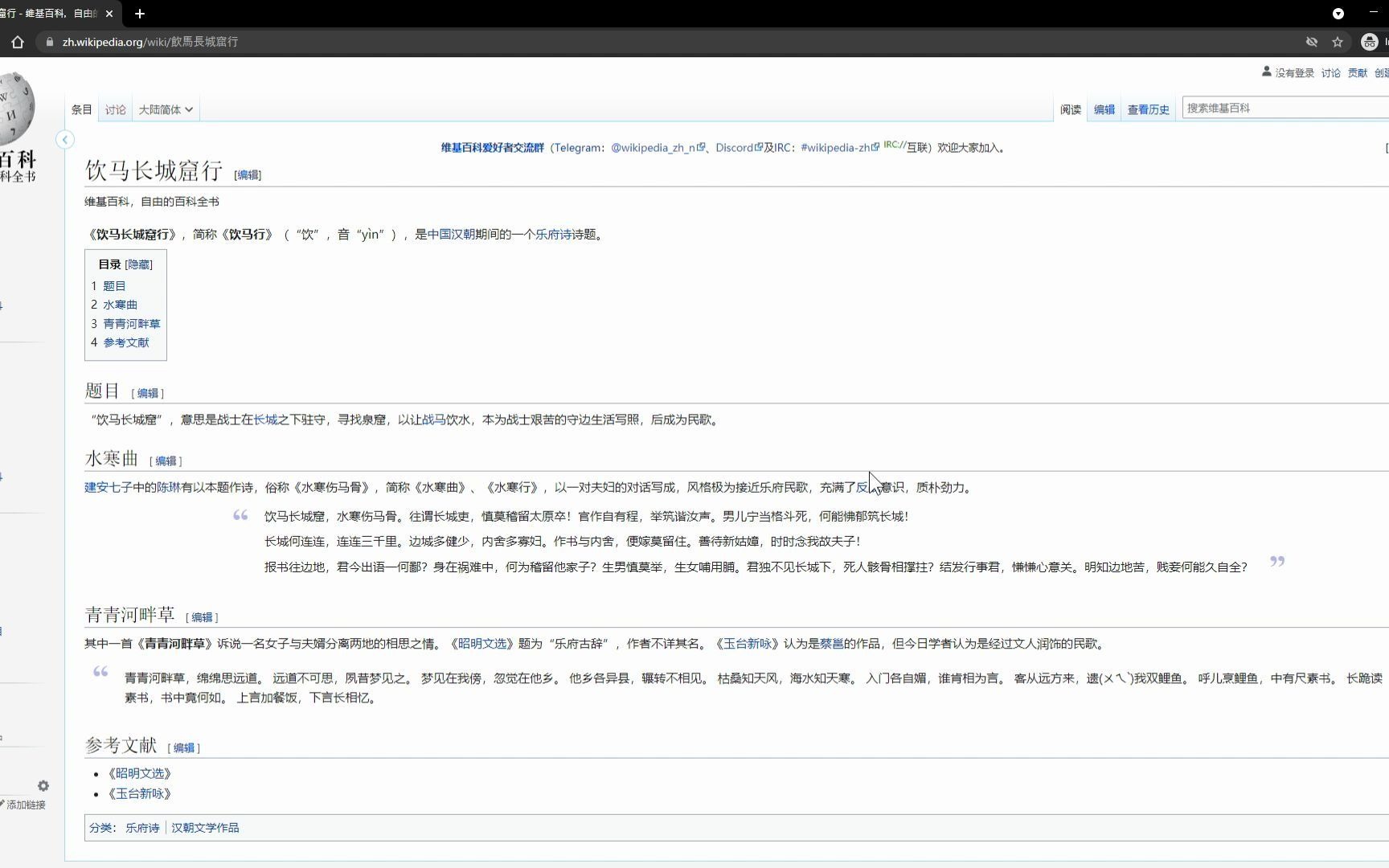Click the 搜索维基百科 search field

pyautogui.click(x=1285, y=108)
